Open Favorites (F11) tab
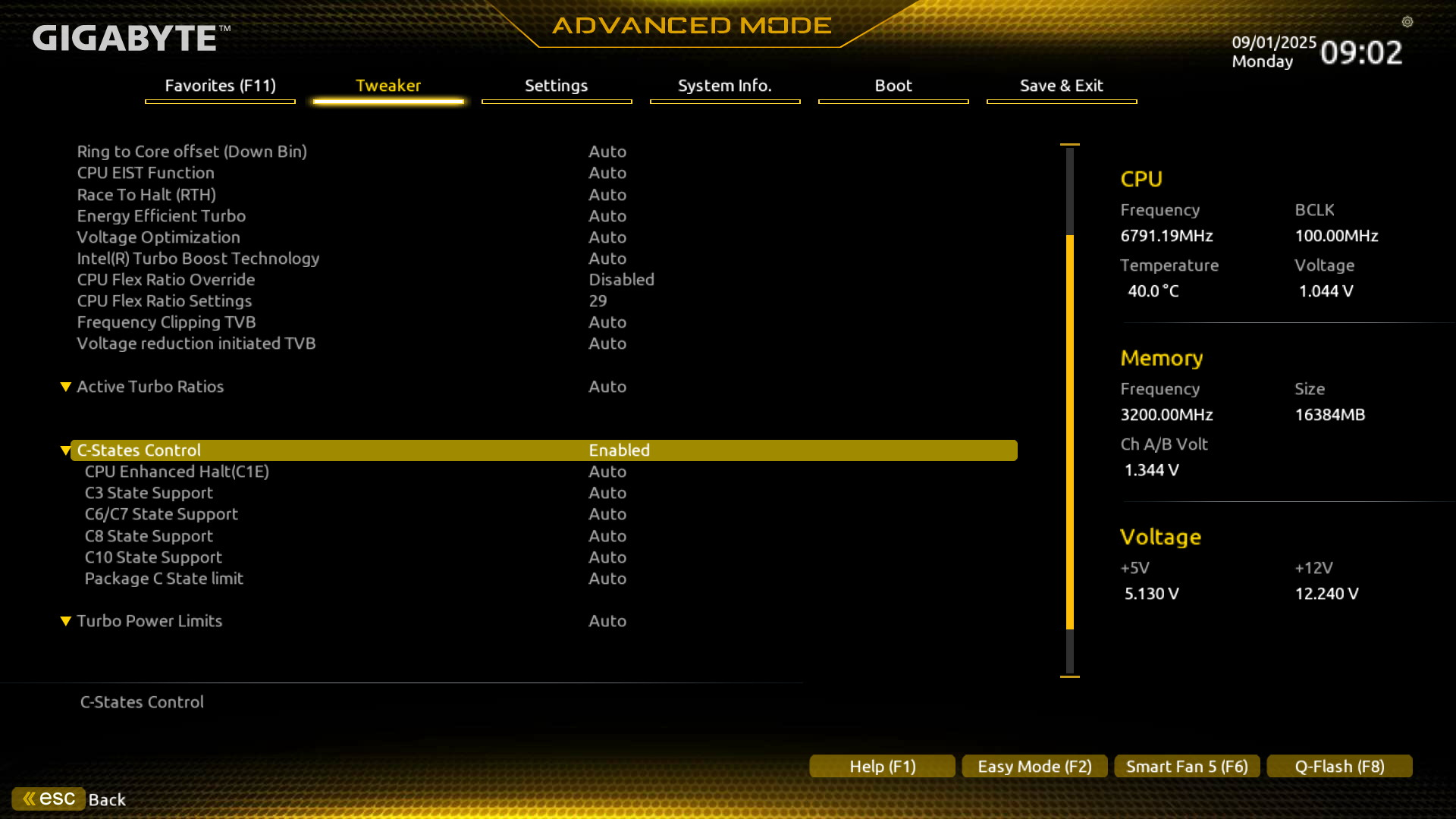 pos(220,86)
